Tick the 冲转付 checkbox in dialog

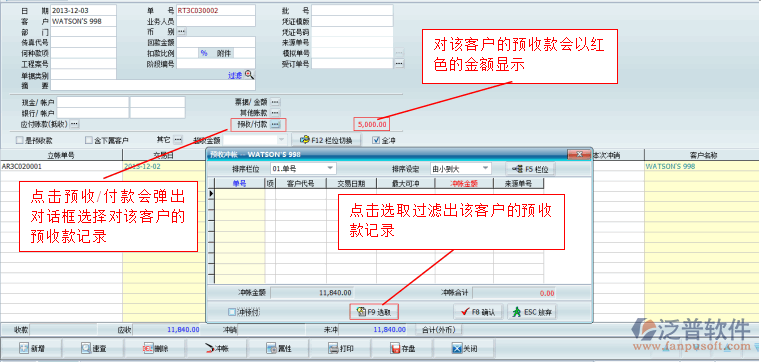point(232,312)
